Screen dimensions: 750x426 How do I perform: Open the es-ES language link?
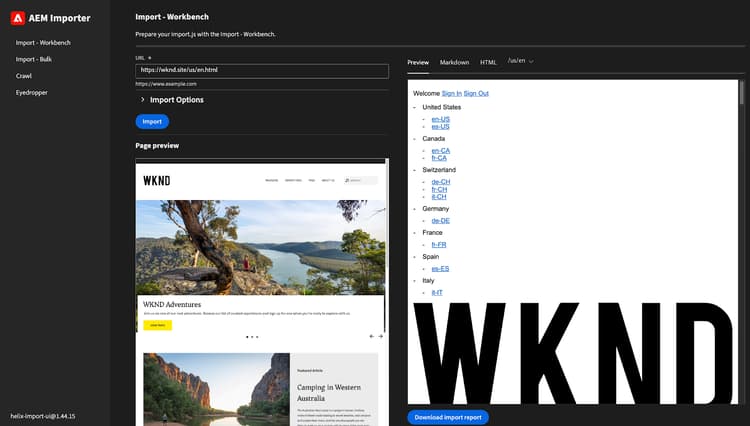(x=440, y=269)
